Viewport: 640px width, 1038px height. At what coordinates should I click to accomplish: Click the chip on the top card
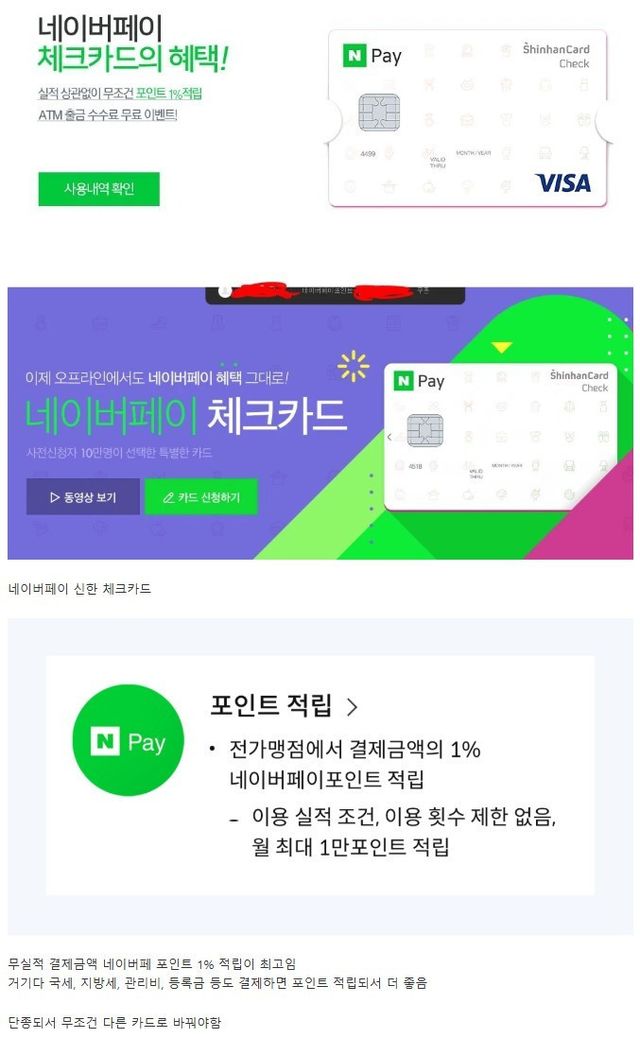(x=379, y=112)
